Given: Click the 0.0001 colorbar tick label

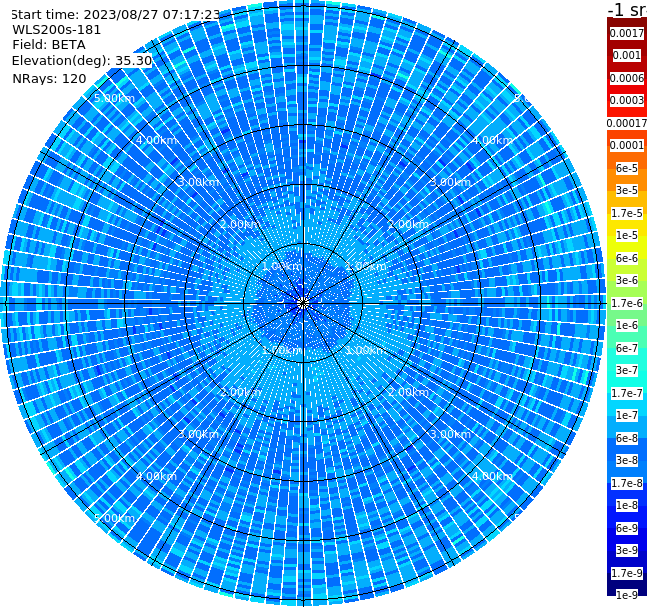Looking at the screenshot, I should 627,145.
